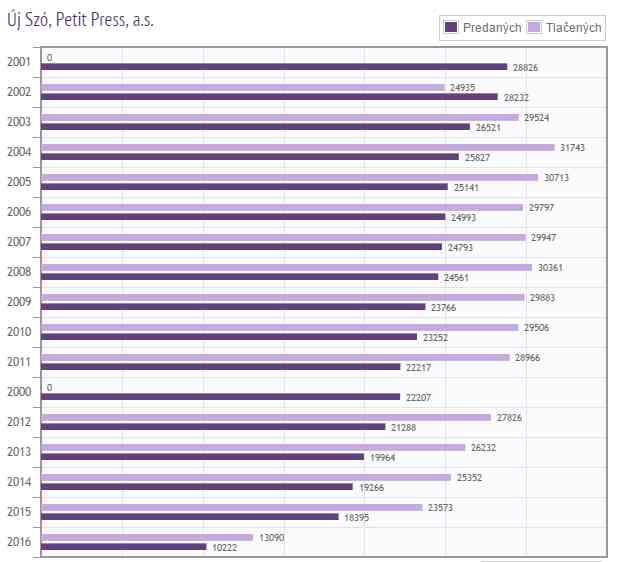Viewport: 625px width, 562px height.
Task: Click the light purple Tlačených legend swatch
Action: [x=534, y=28]
